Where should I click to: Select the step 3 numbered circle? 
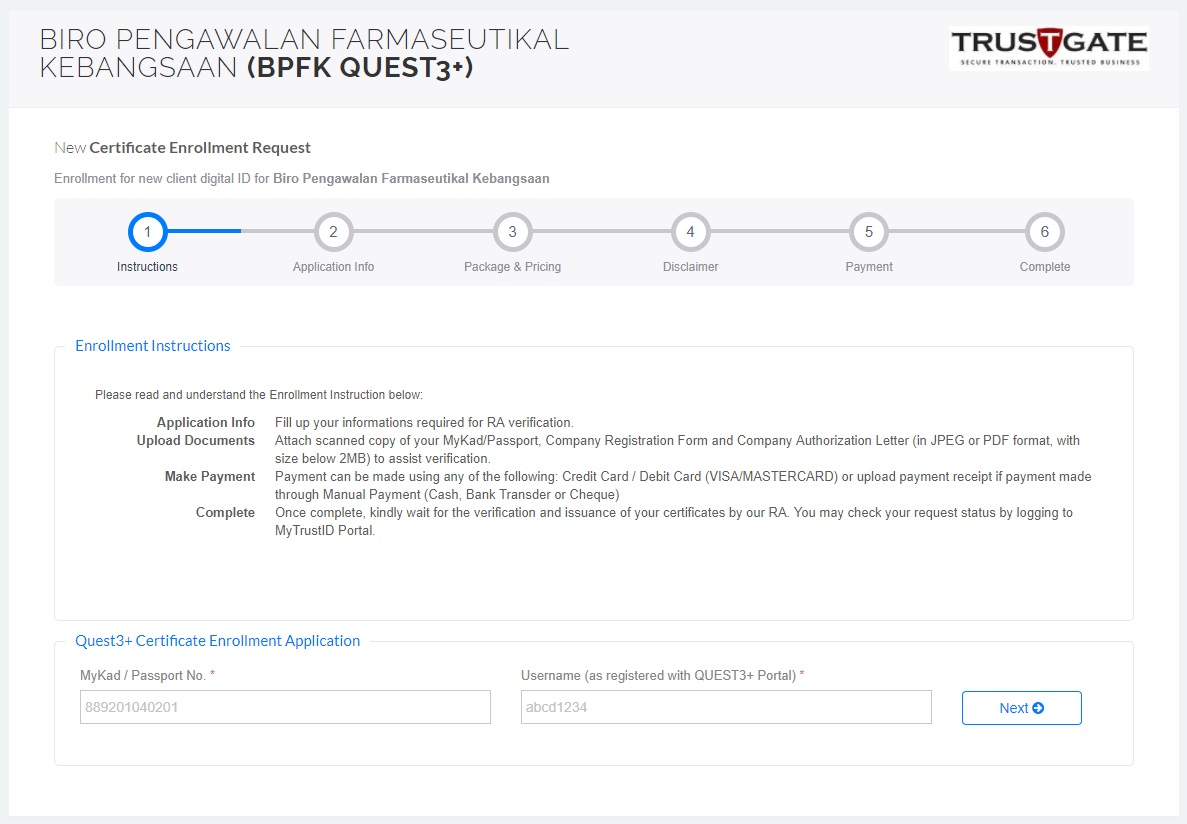pos(512,232)
